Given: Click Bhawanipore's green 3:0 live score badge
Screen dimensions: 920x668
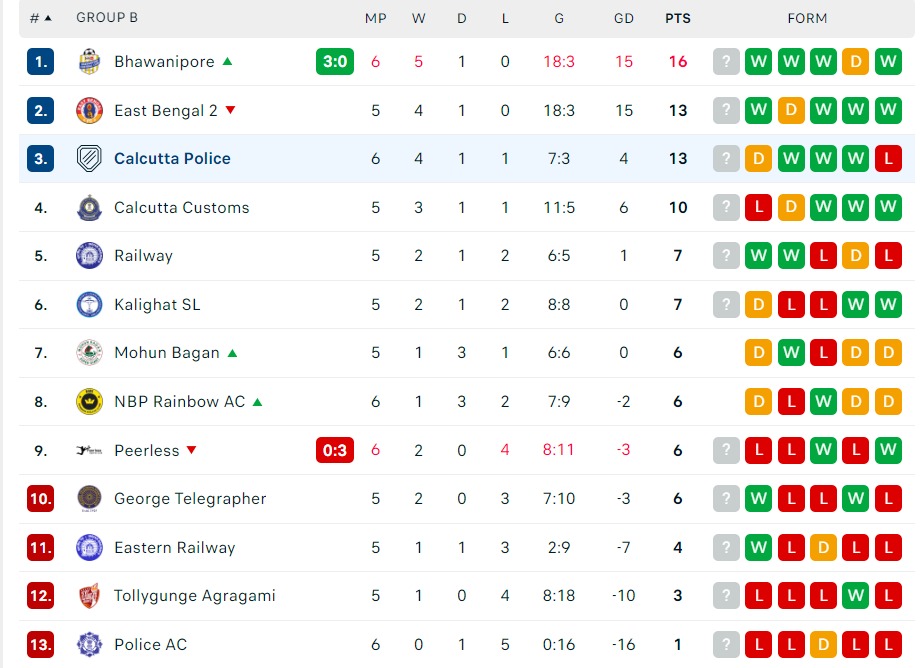Looking at the screenshot, I should 334,62.
